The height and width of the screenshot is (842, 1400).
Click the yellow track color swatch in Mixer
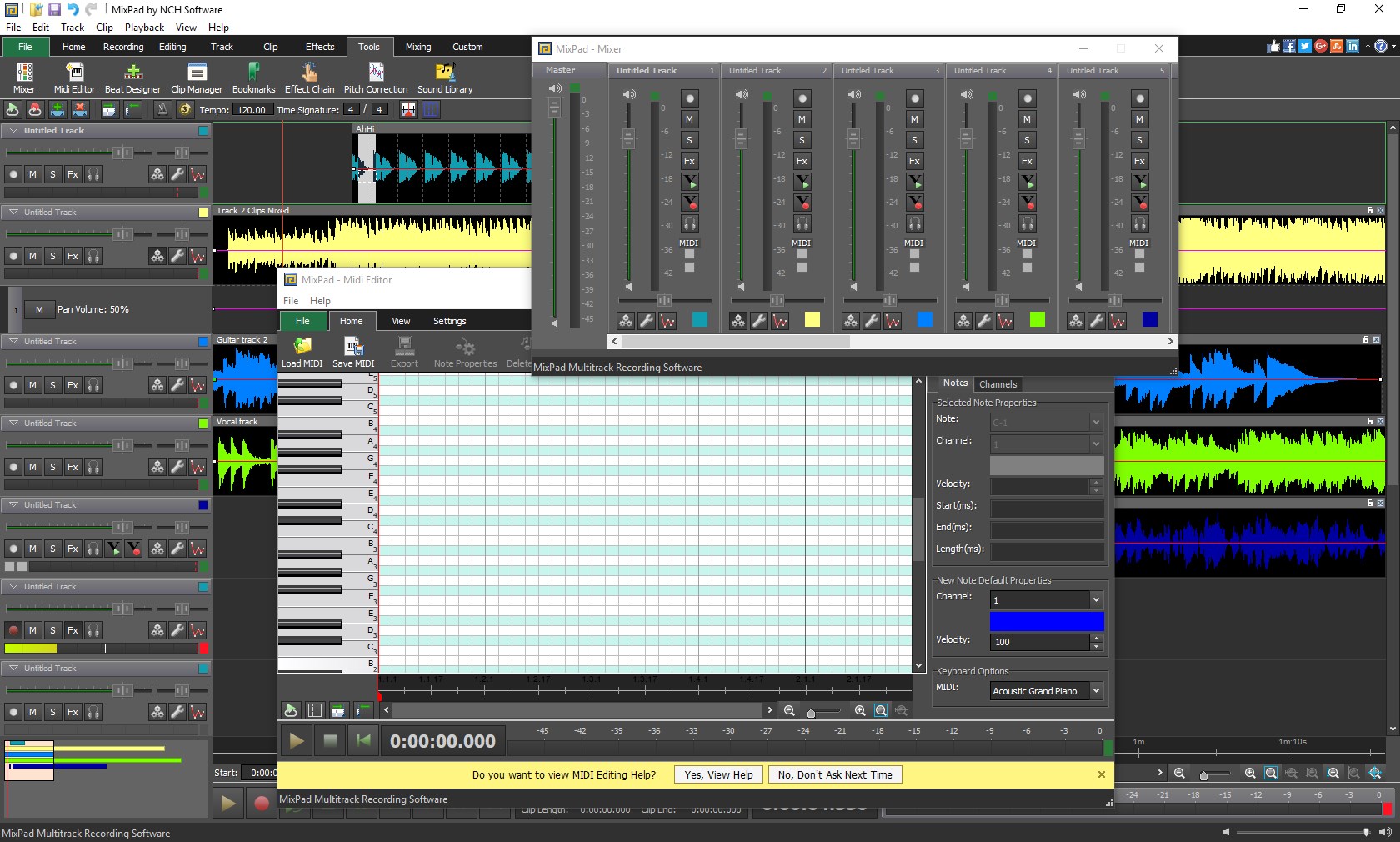[812, 320]
